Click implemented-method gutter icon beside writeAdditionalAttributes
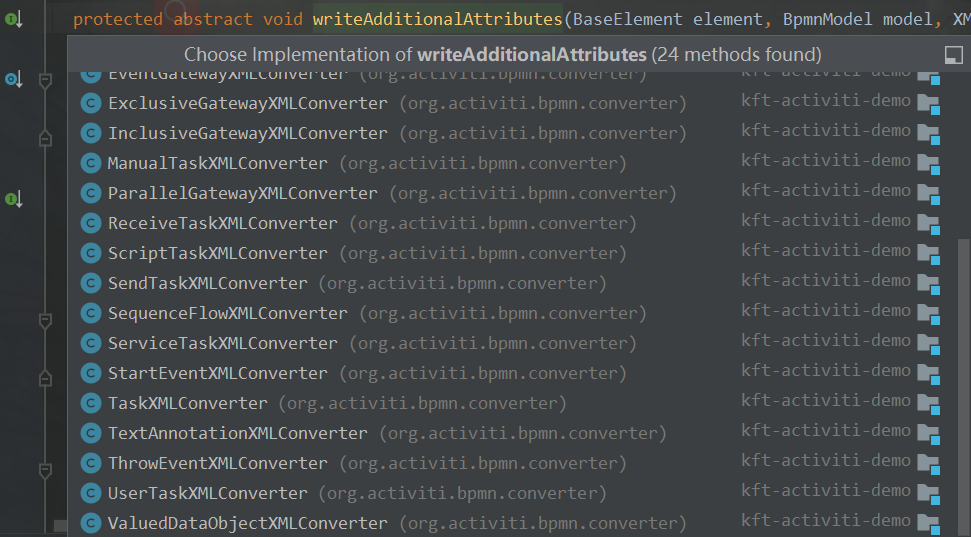The image size is (971, 537). pyautogui.click(x=14, y=19)
